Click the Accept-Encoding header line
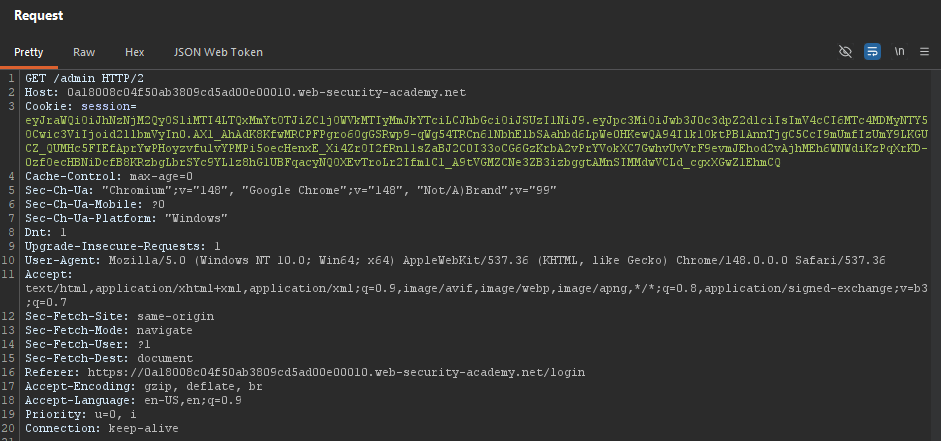941x441 pixels. (x=143, y=386)
